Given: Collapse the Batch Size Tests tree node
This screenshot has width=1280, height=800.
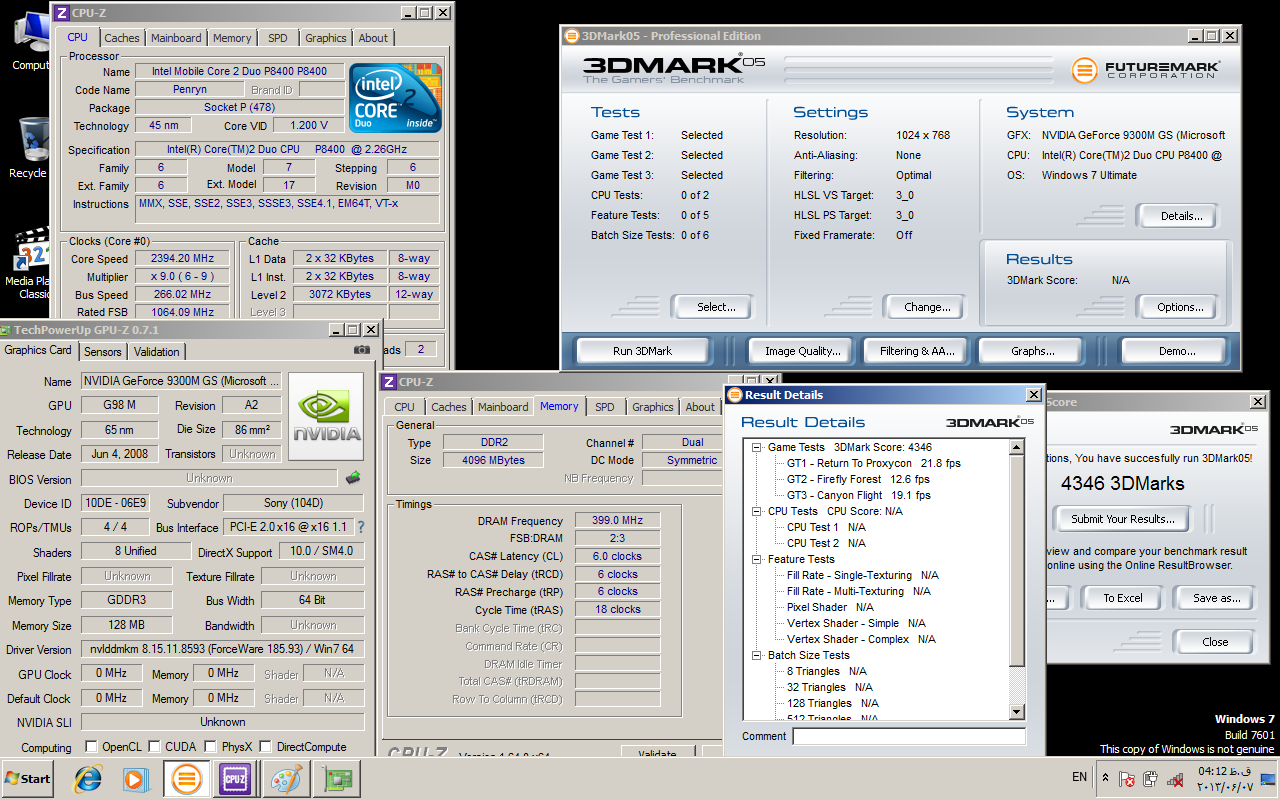Looking at the screenshot, I should (757, 655).
